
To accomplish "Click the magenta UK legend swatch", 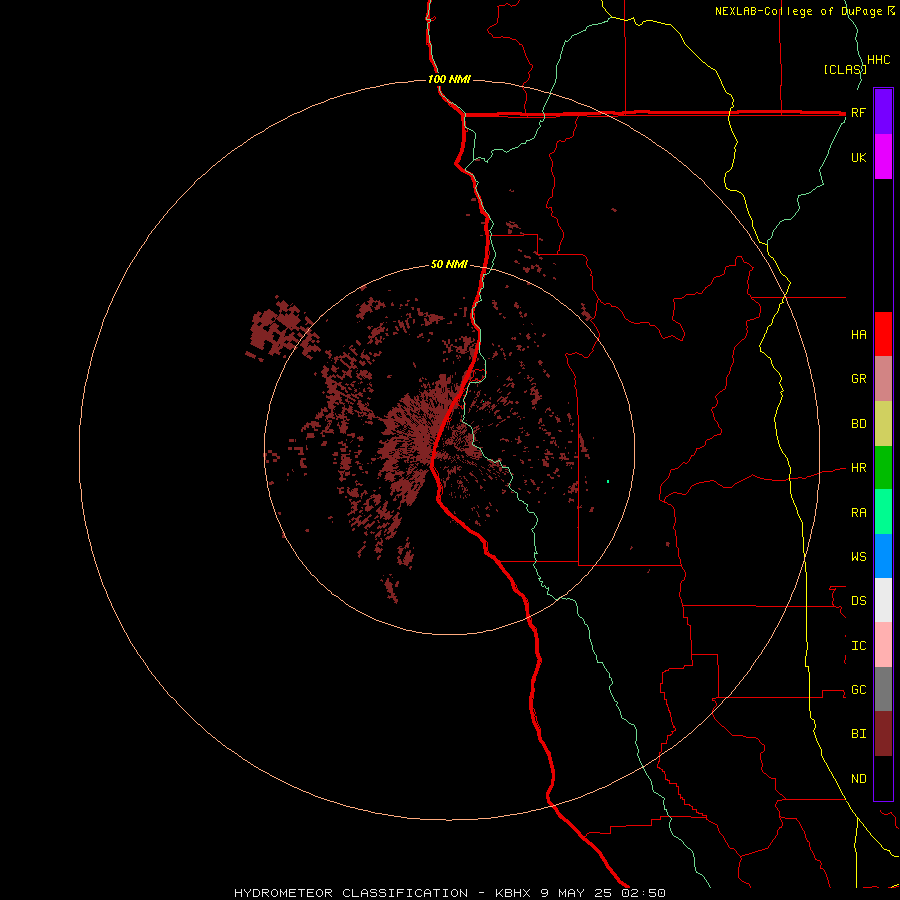I will click(x=883, y=157).
